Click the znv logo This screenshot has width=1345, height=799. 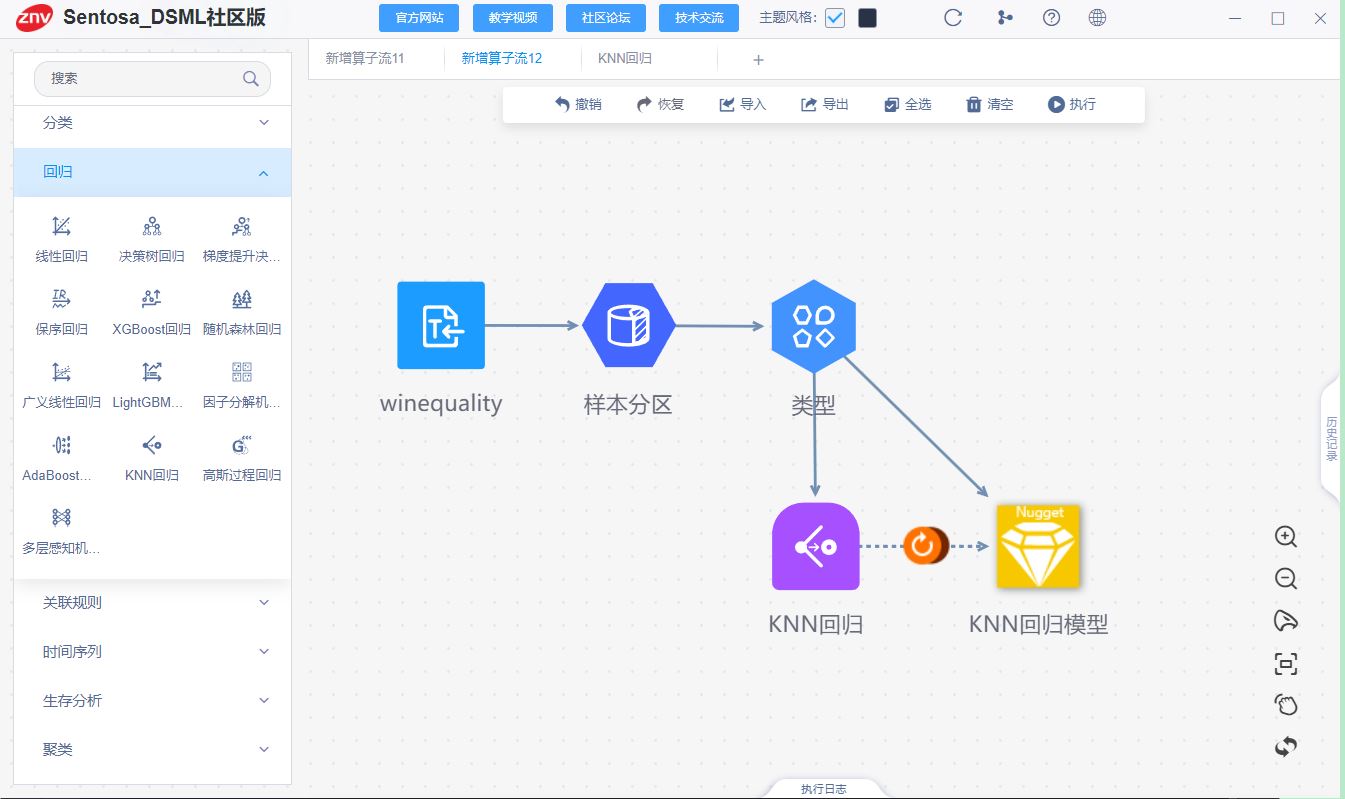[34, 17]
